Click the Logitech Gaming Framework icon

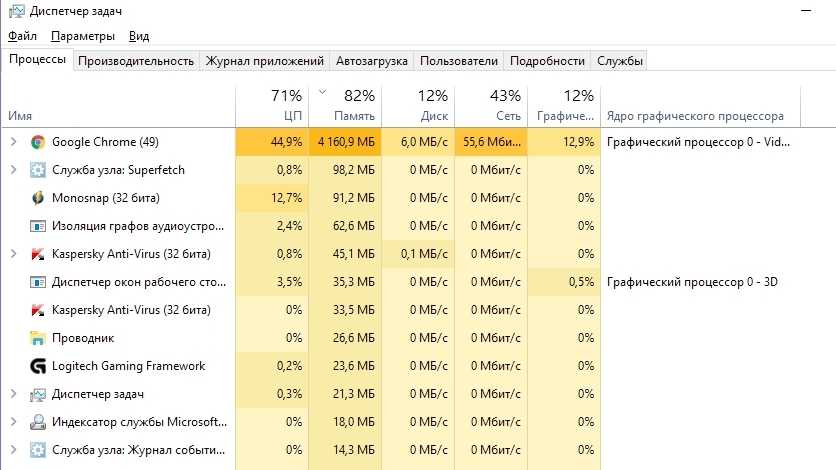pyautogui.click(x=38, y=366)
